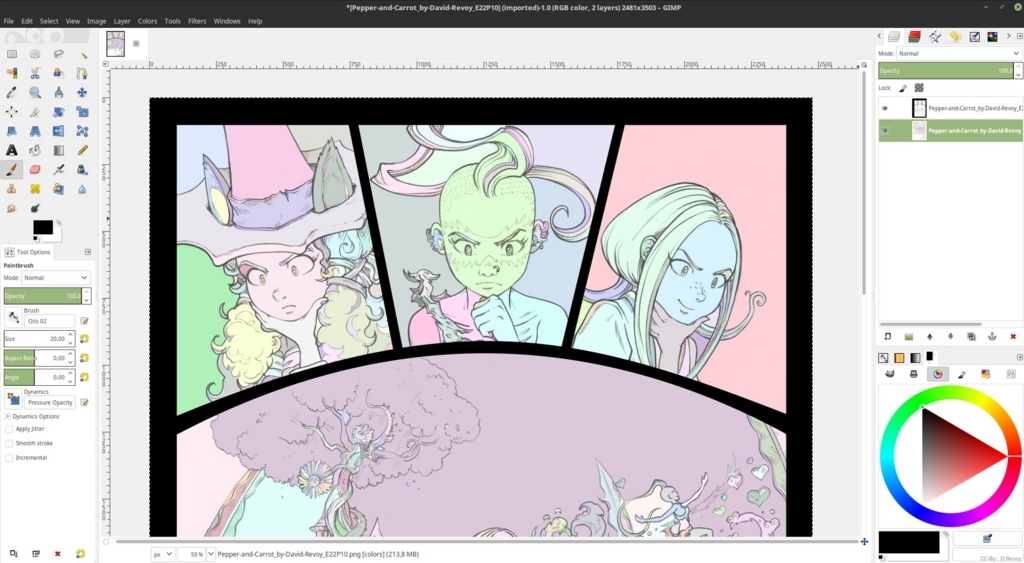Delete the selected layer with red X
The image size is (1024, 563).
point(1013,336)
